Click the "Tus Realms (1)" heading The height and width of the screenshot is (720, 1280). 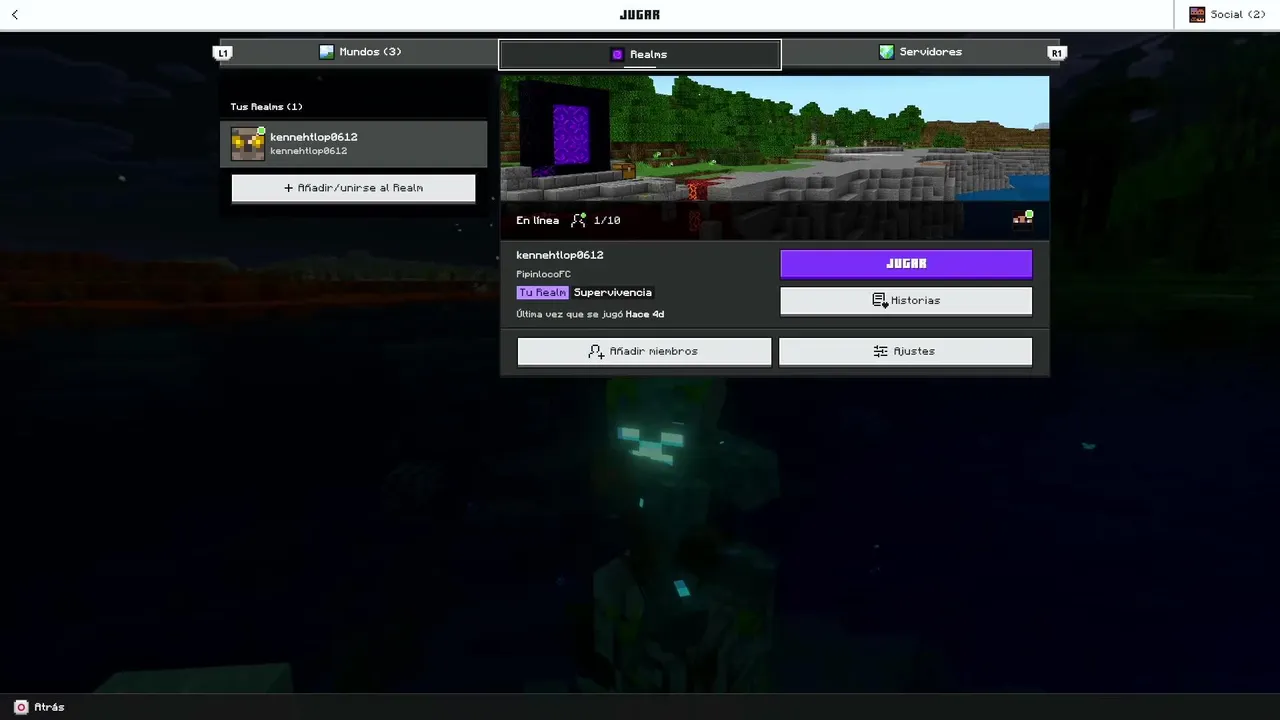pyautogui.click(x=266, y=107)
